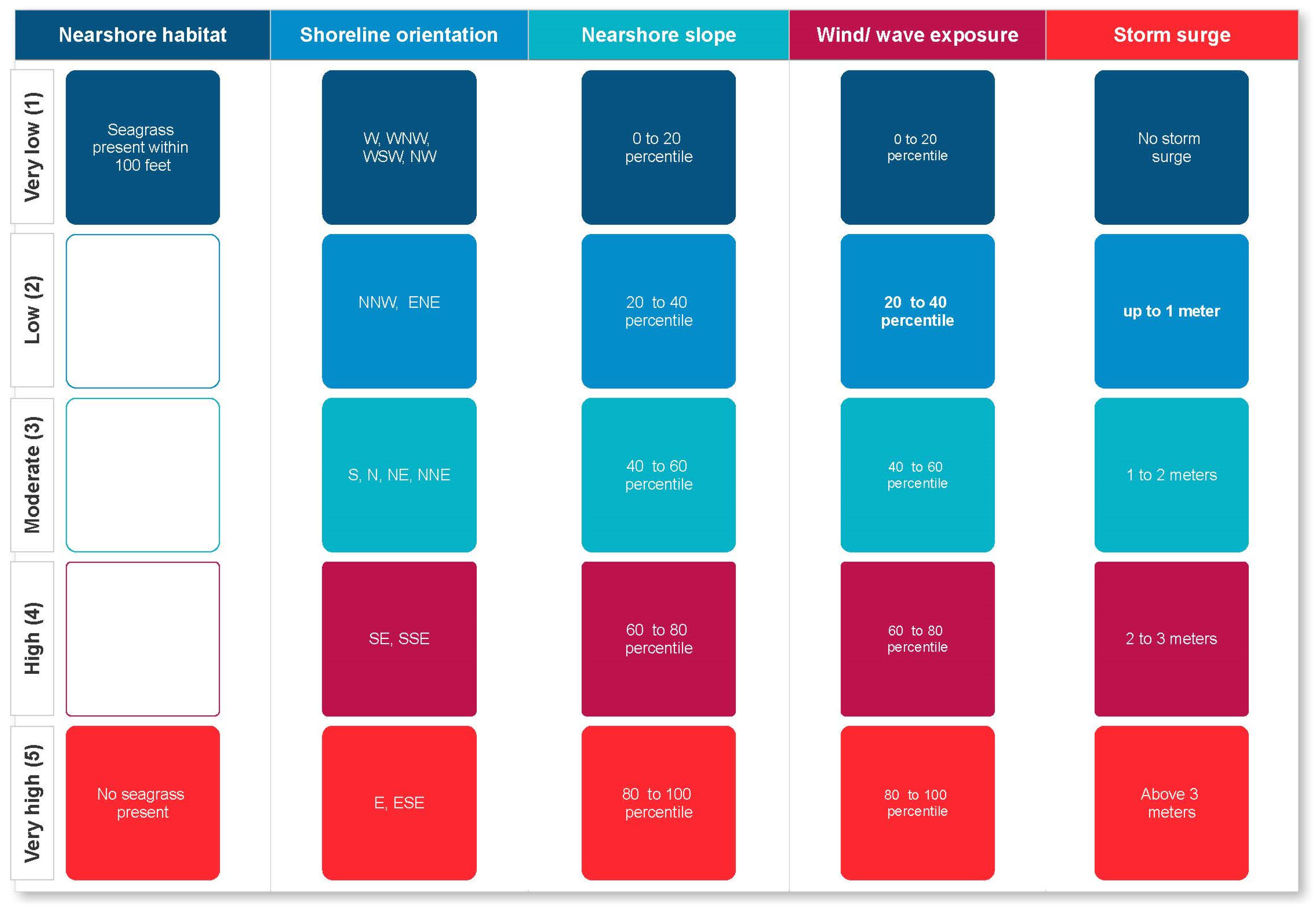The height and width of the screenshot is (909, 1316).
Task: Select the High (4) row label
Action: (32, 638)
